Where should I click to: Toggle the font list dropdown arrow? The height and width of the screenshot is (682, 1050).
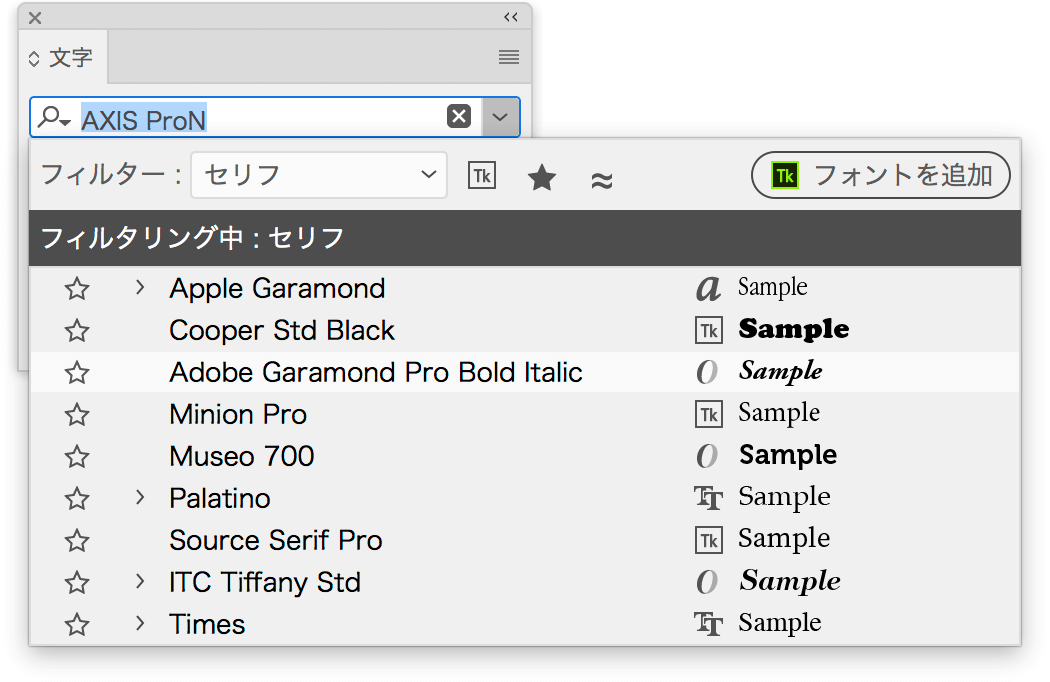point(500,117)
